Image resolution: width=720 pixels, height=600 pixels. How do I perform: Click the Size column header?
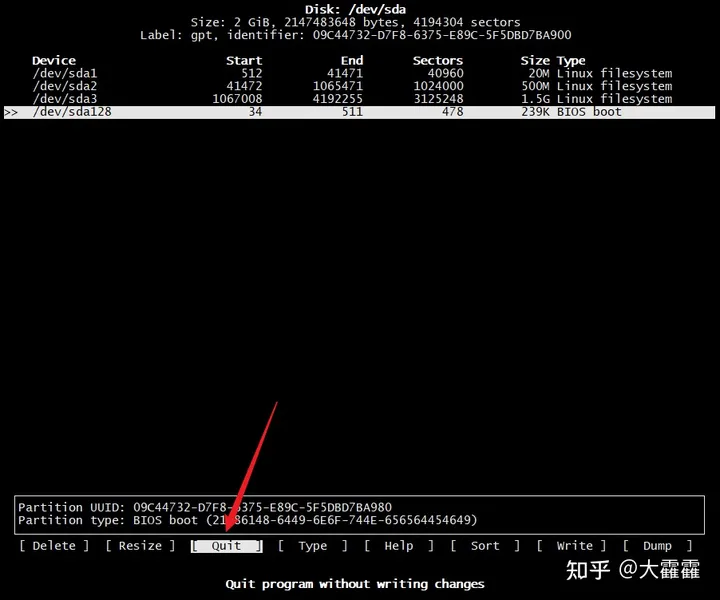[x=535, y=60]
